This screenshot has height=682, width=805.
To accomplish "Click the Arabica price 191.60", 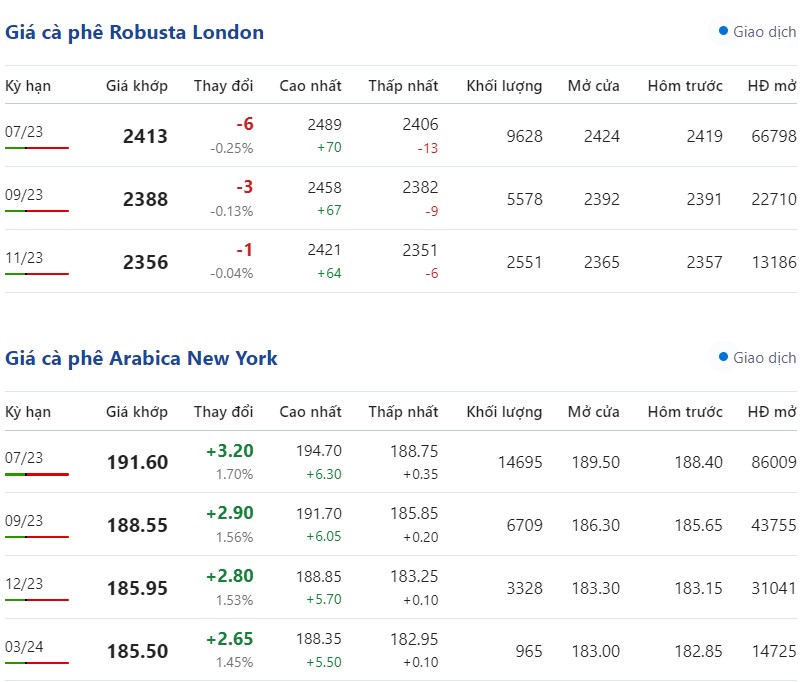I will (x=138, y=462).
